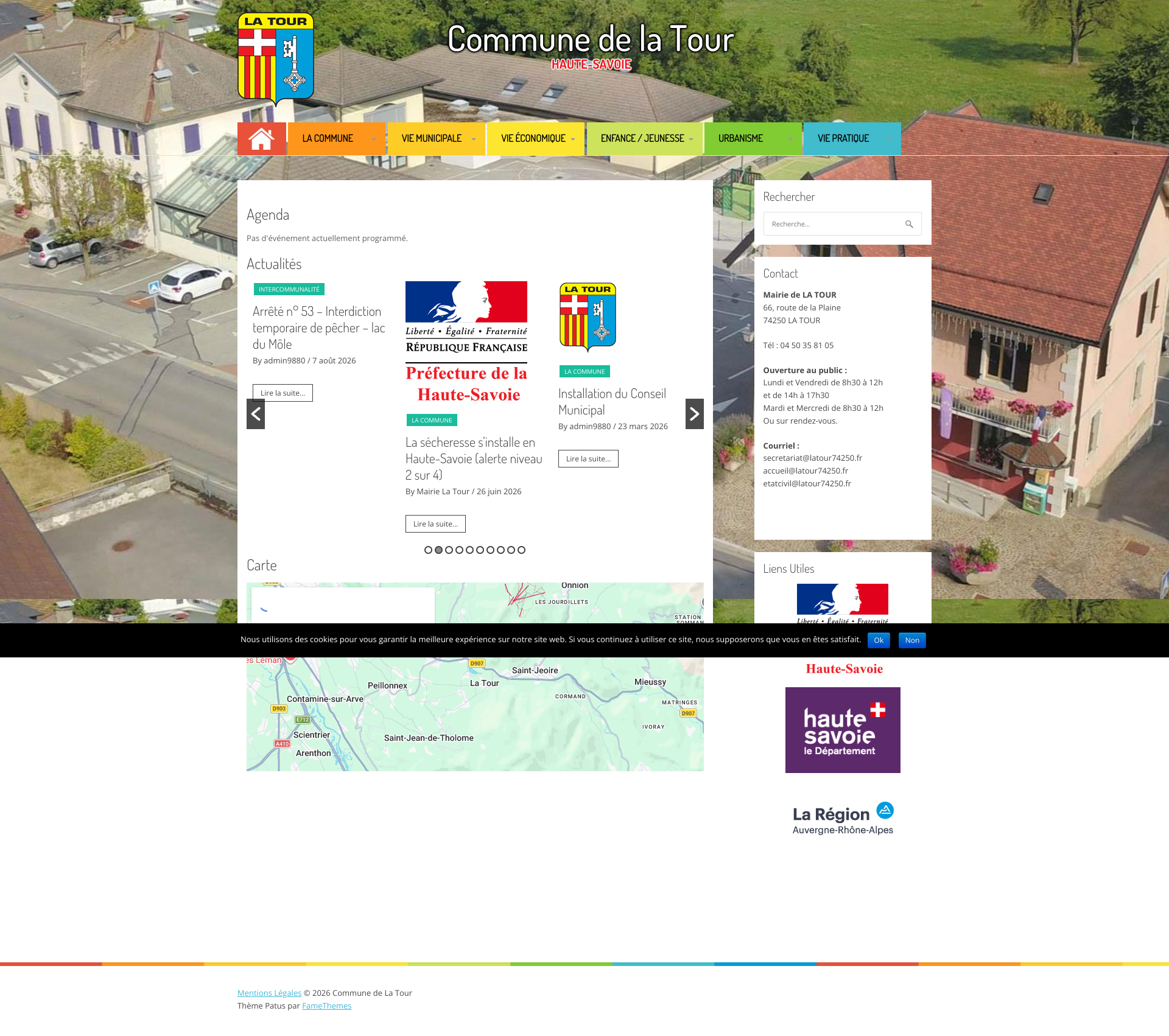The image size is (1169, 1036).
Task: Click La Tour label on the map
Action: [x=484, y=683]
